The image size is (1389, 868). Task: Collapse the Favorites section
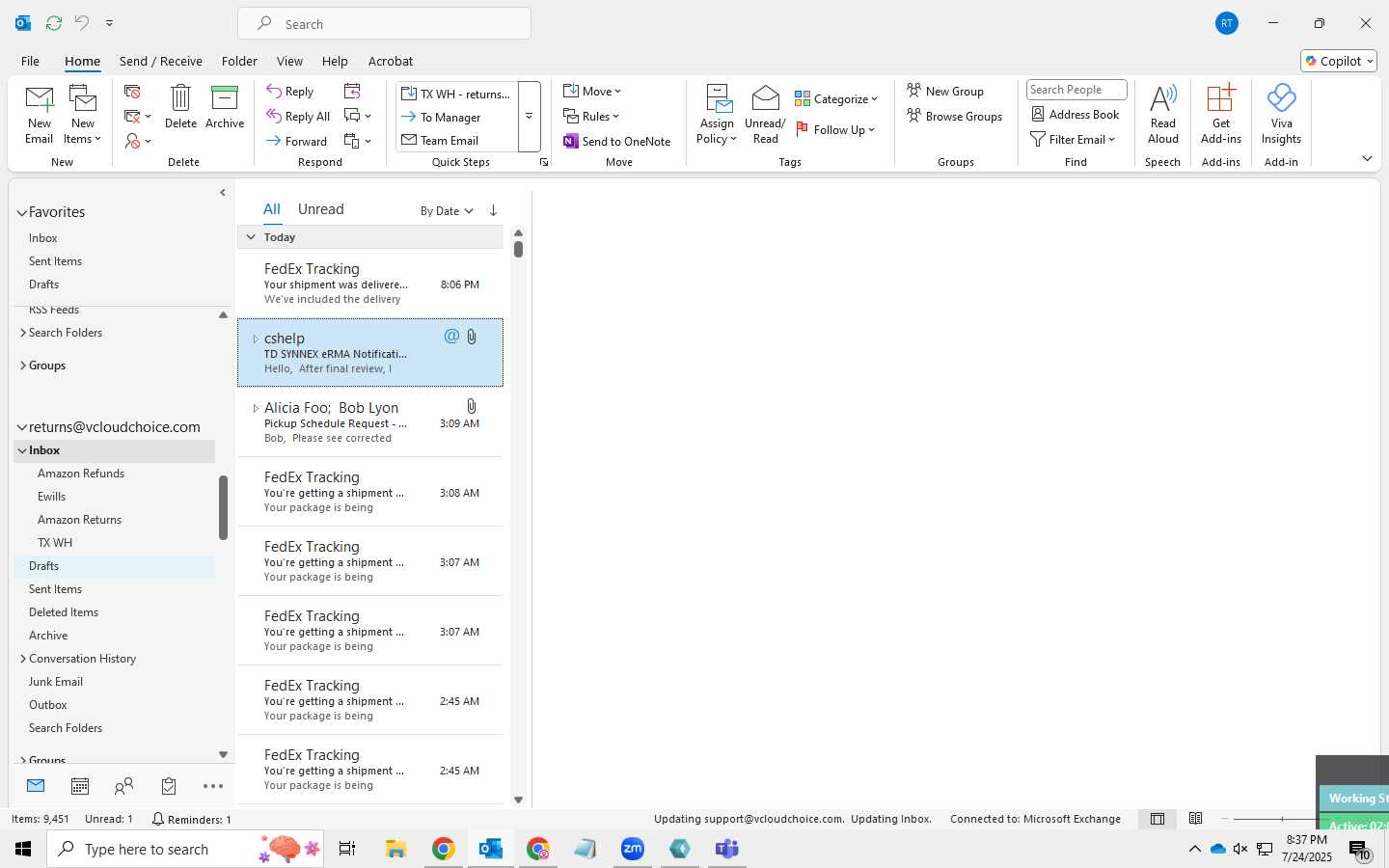(22, 213)
